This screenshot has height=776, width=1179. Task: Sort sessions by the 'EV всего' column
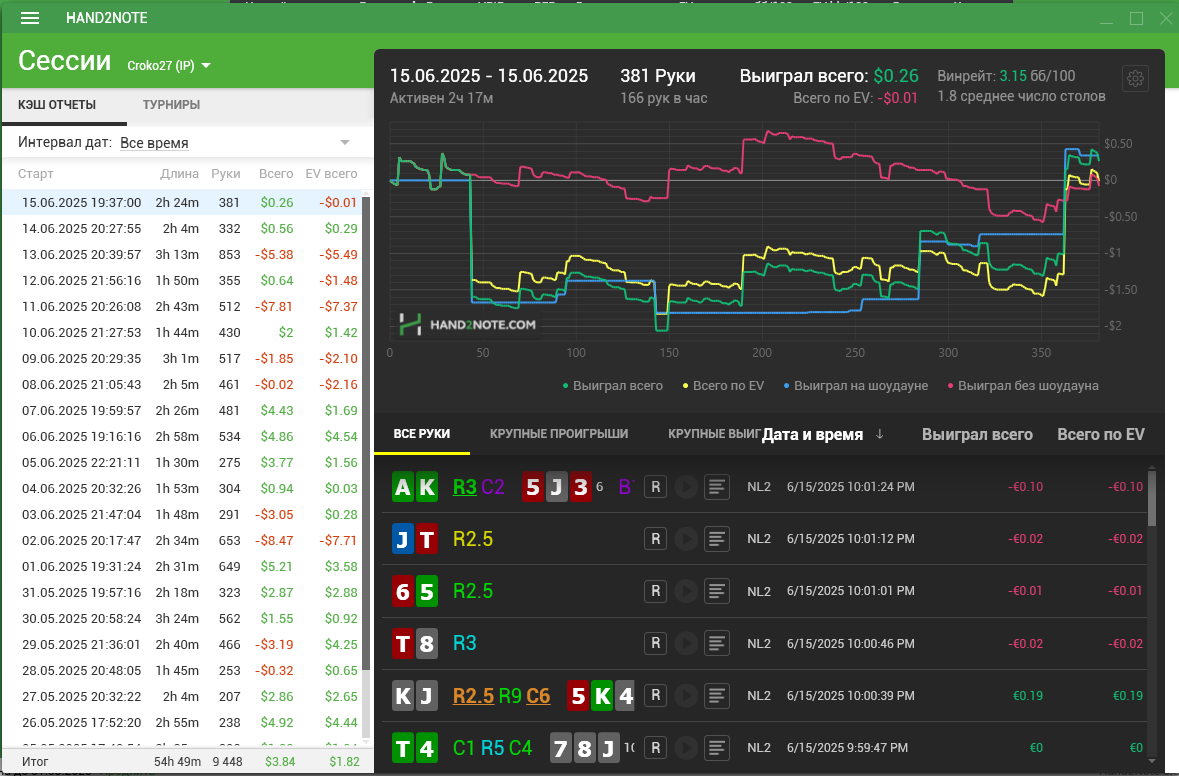332,174
